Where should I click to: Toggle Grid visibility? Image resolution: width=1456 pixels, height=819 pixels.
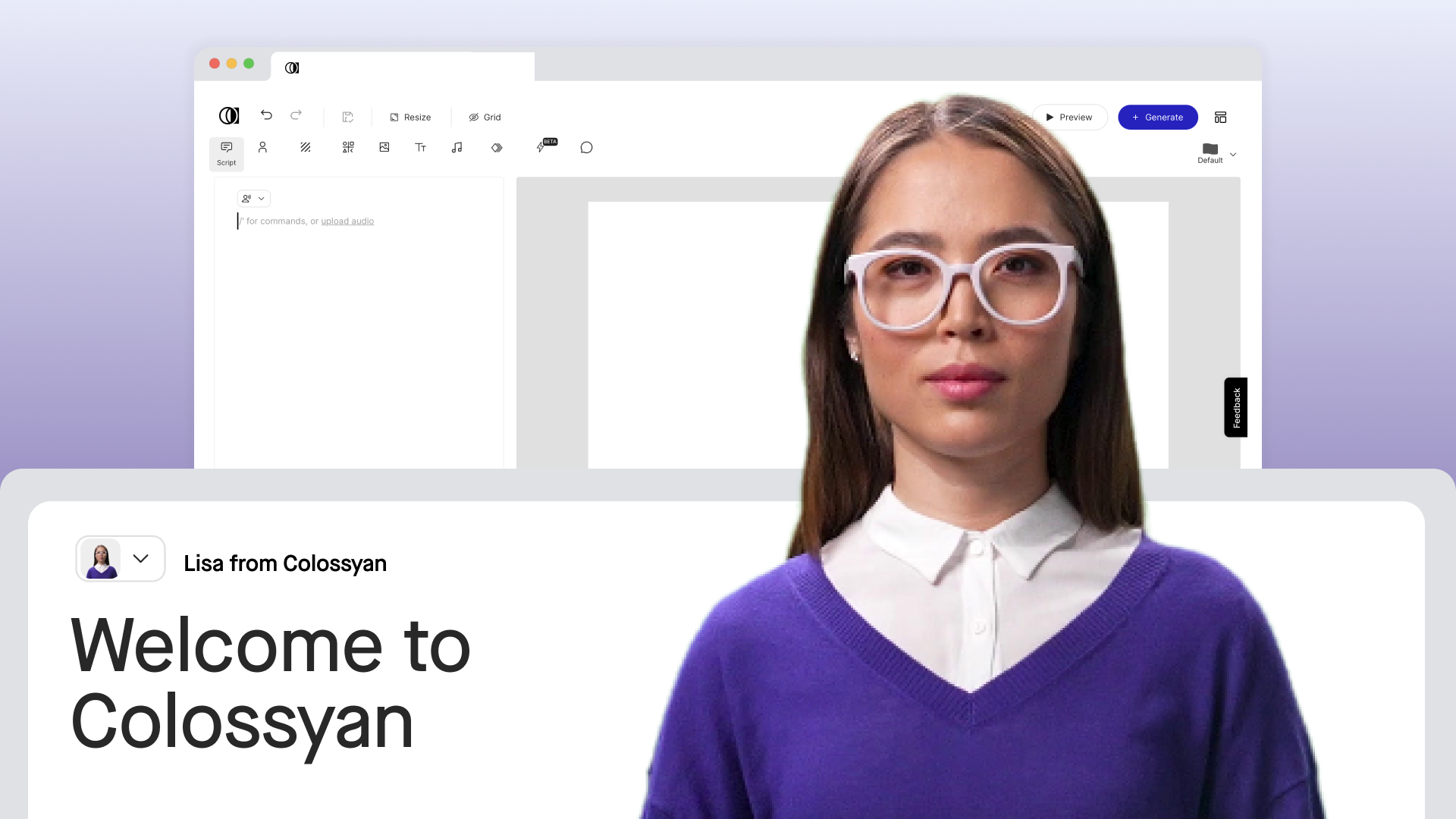pos(485,117)
